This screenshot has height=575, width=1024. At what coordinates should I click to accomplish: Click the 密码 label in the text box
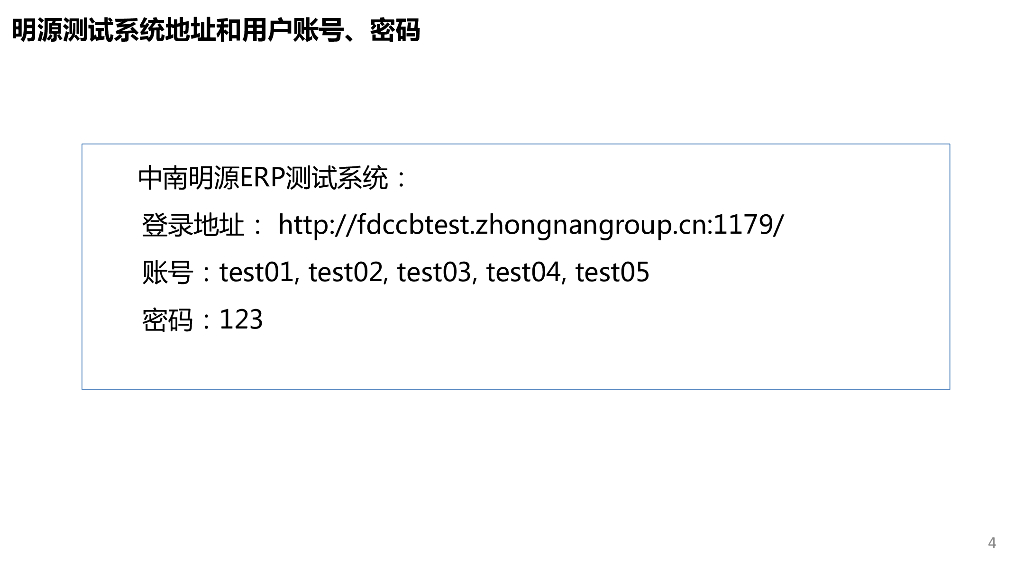pos(168,320)
